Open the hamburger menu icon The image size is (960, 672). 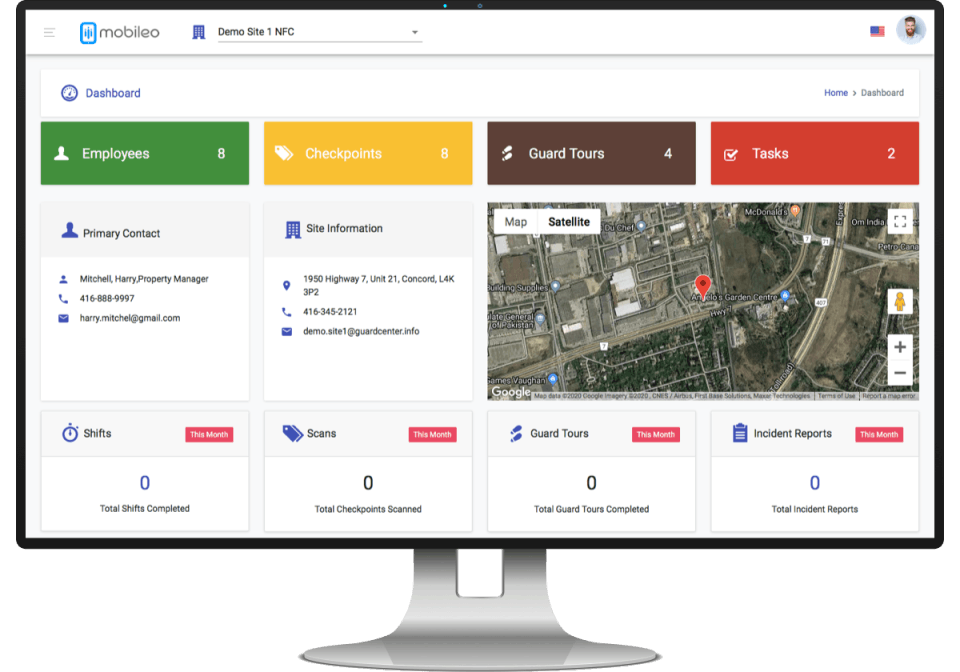[50, 32]
